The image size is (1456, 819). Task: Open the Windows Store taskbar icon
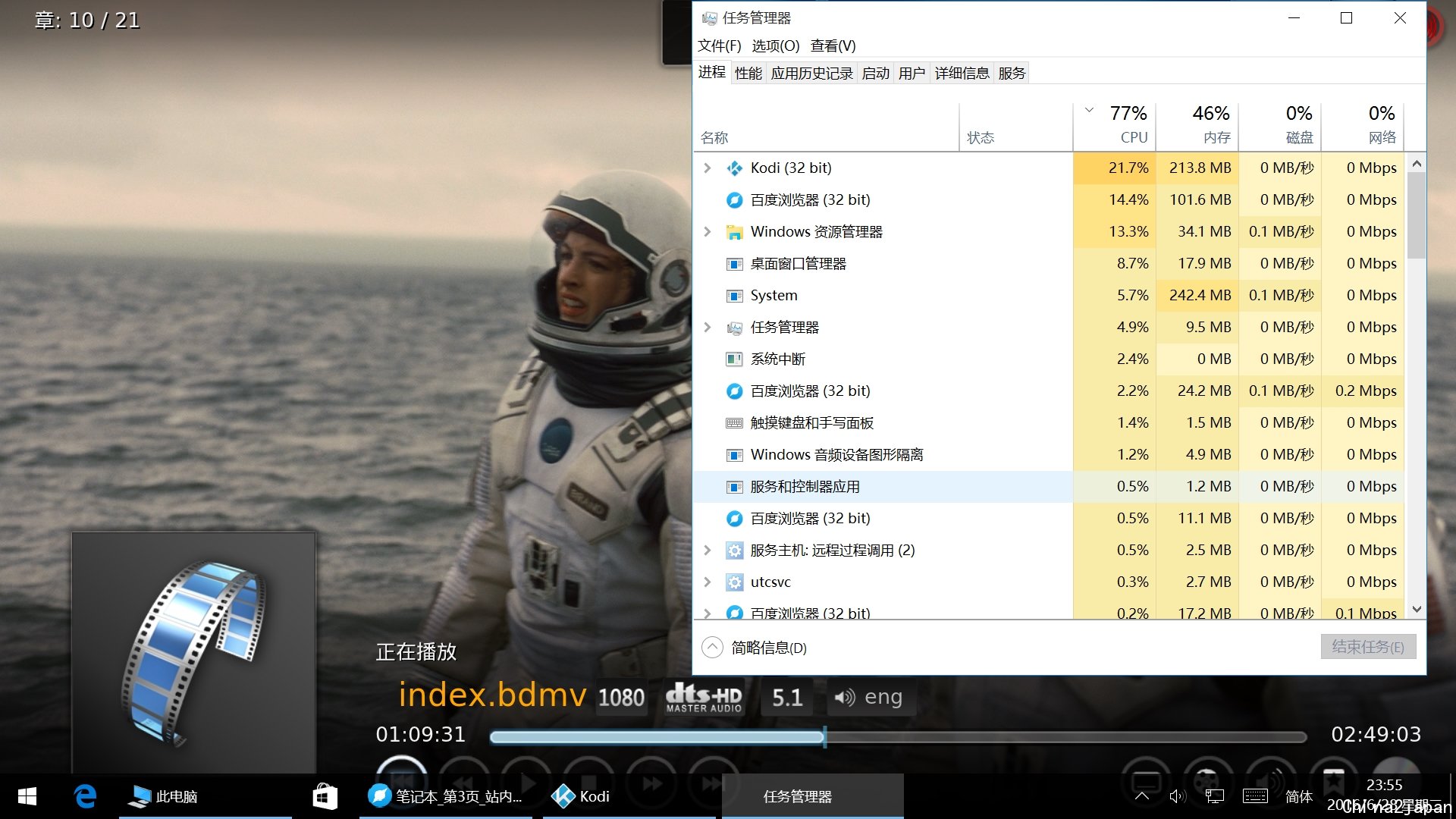tap(325, 796)
